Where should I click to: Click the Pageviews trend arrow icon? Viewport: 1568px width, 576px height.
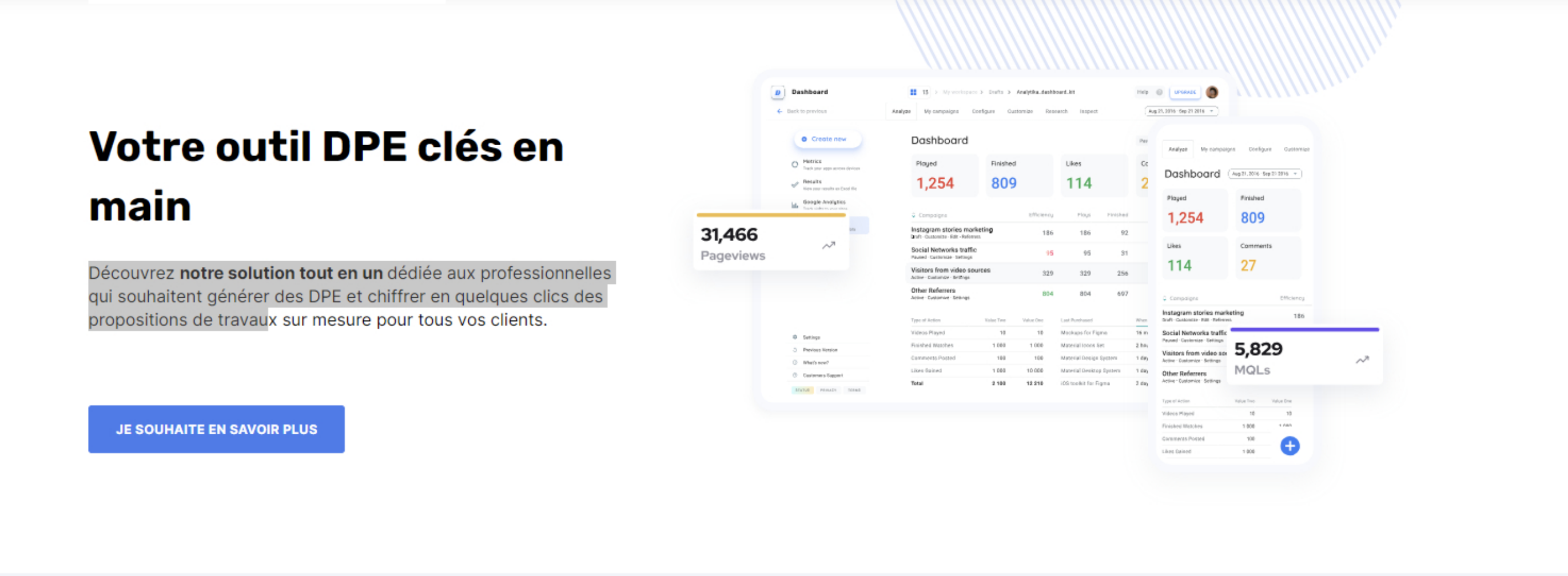click(829, 245)
